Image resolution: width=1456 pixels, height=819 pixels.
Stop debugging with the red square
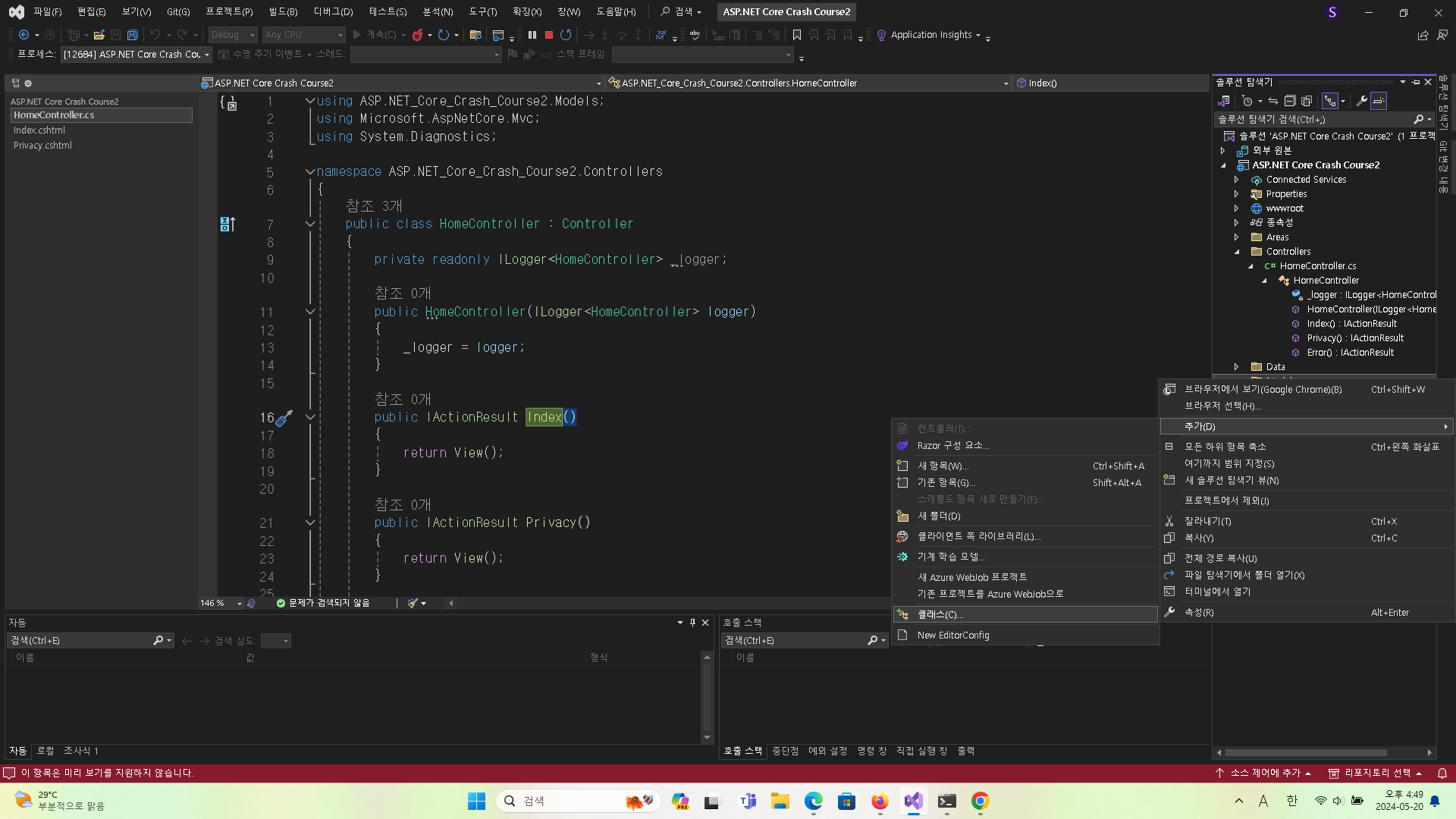pyautogui.click(x=549, y=35)
